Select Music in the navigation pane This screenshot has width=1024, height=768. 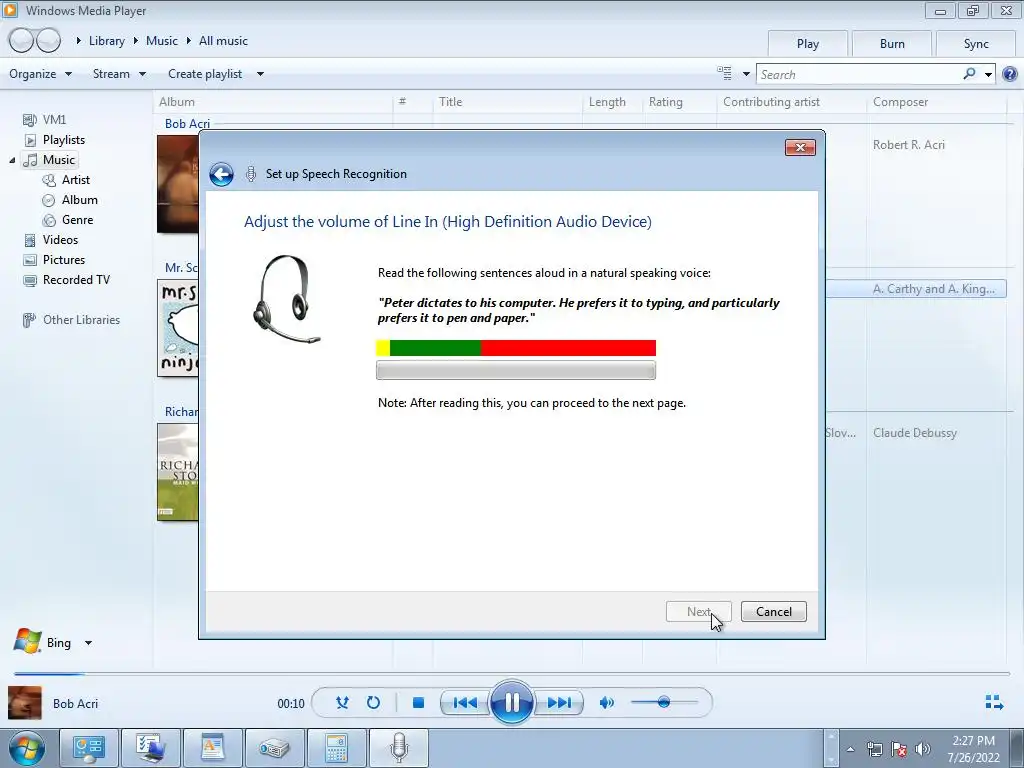click(x=59, y=160)
